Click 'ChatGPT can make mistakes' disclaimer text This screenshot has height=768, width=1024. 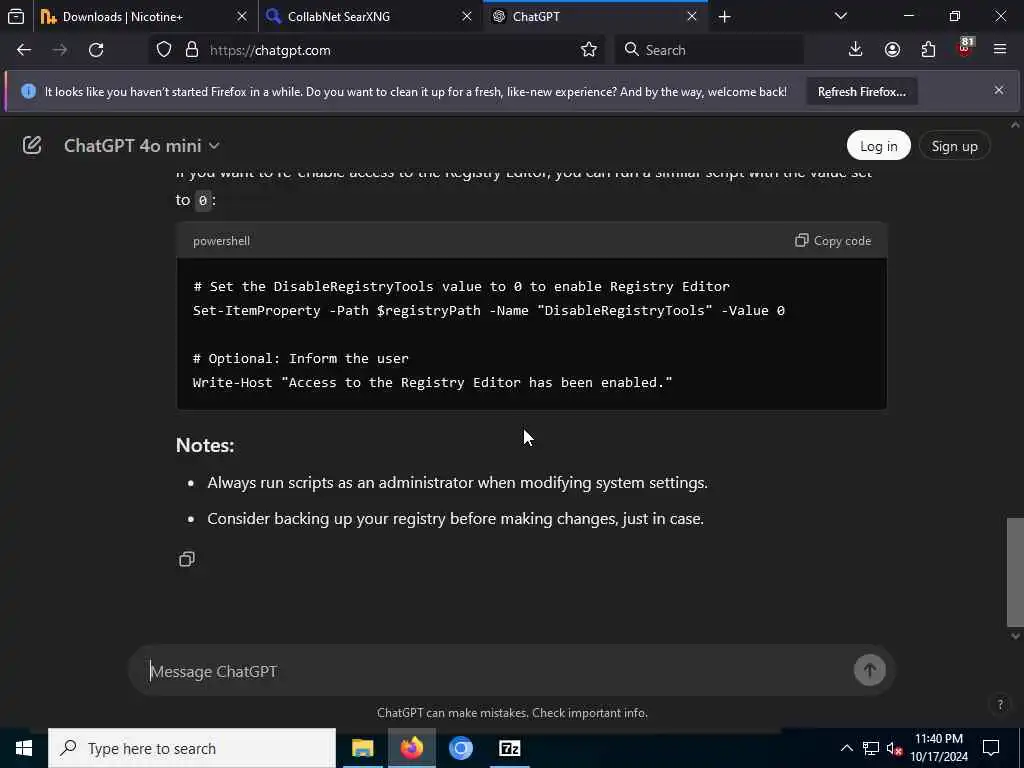pyautogui.click(x=453, y=712)
